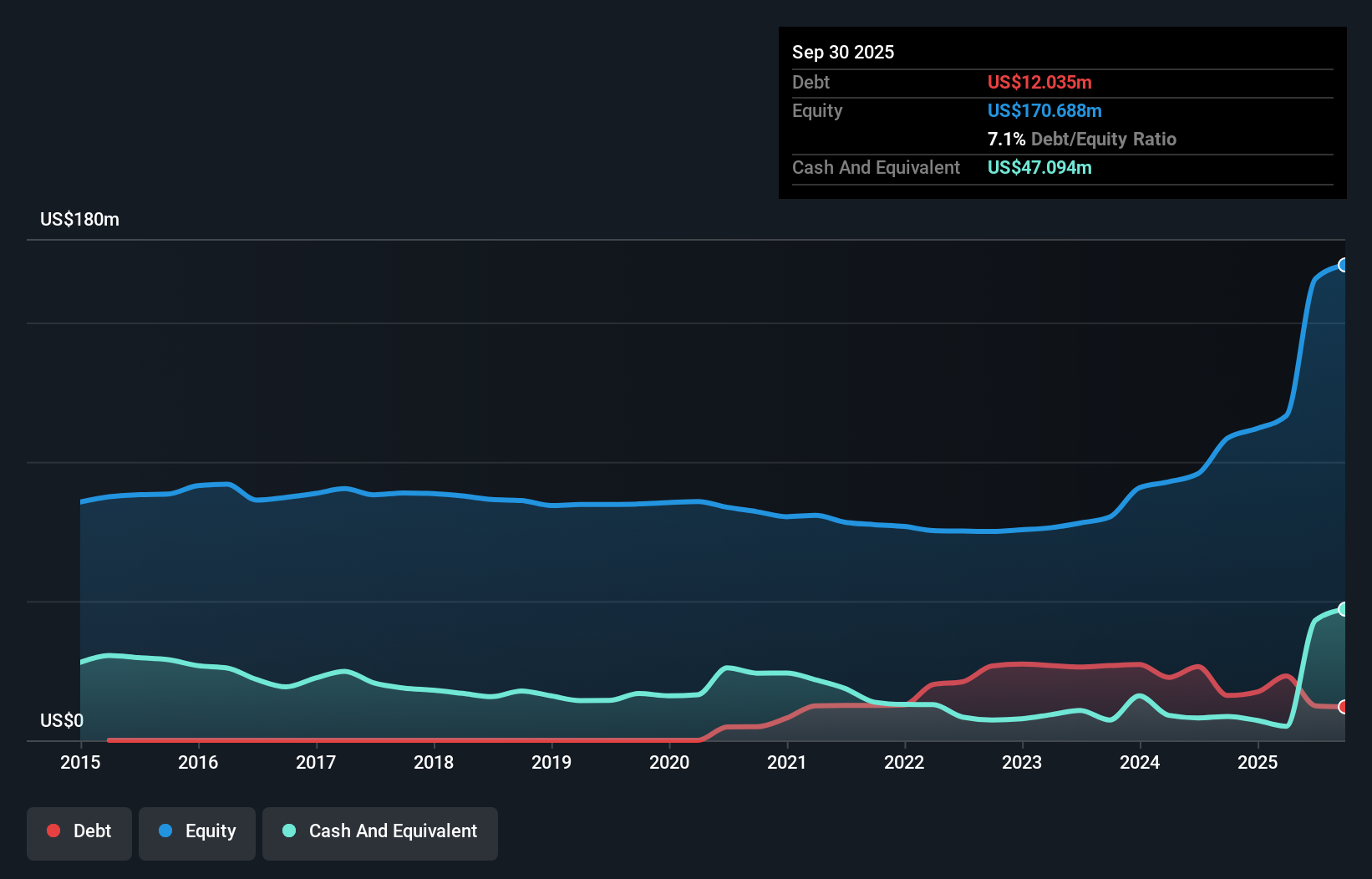The width and height of the screenshot is (1372, 879).
Task: Select the 2020 year label on axis
Action: click(x=669, y=763)
